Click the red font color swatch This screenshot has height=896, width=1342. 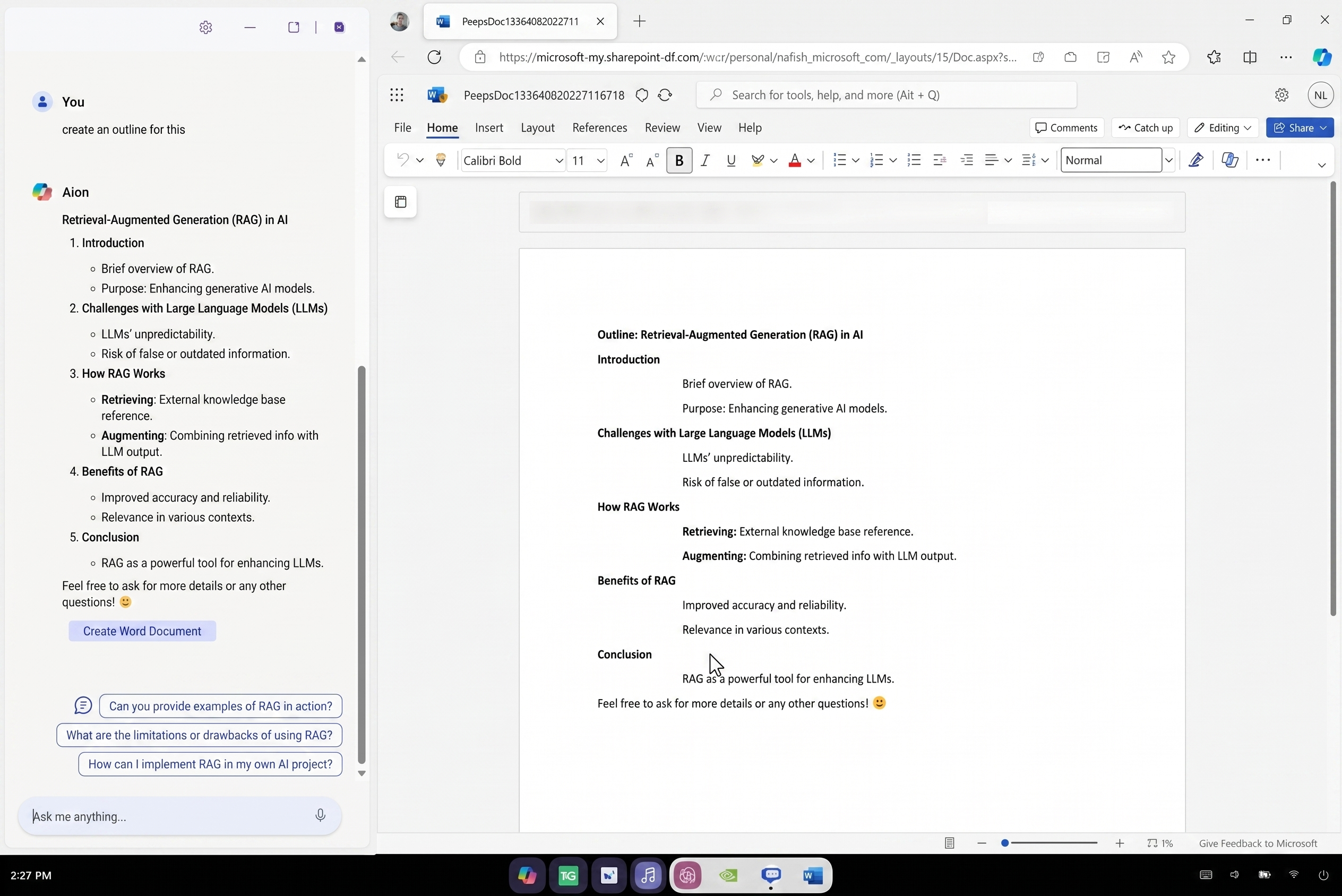pos(794,160)
